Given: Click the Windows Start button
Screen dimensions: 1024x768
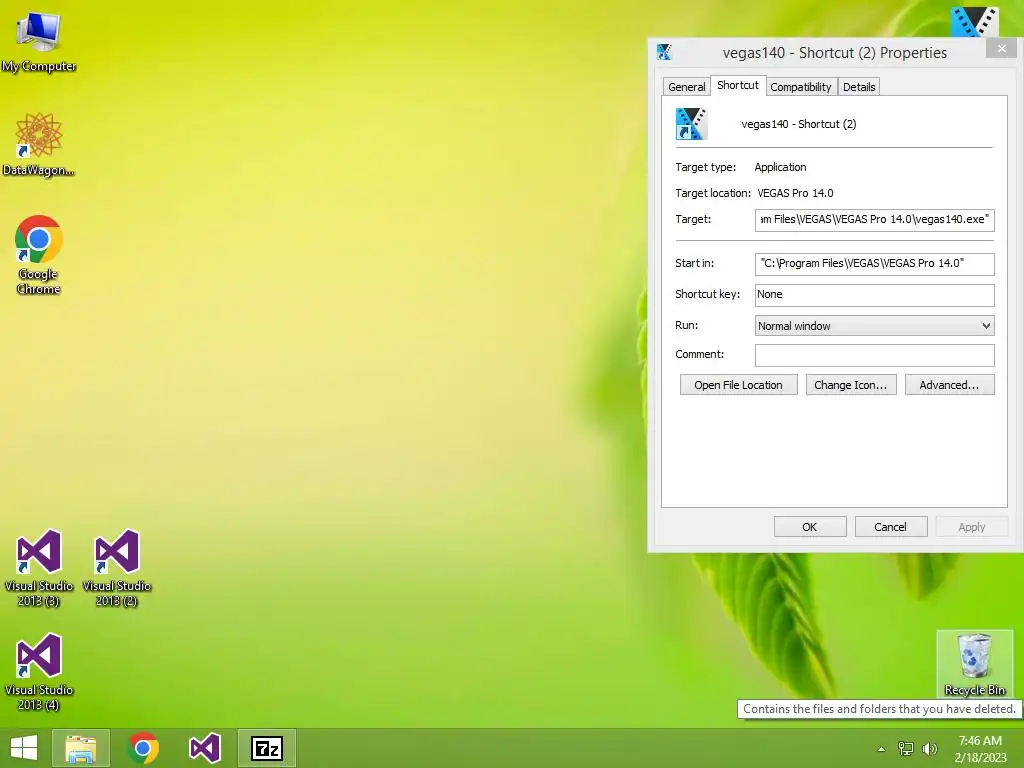Looking at the screenshot, I should [24, 748].
